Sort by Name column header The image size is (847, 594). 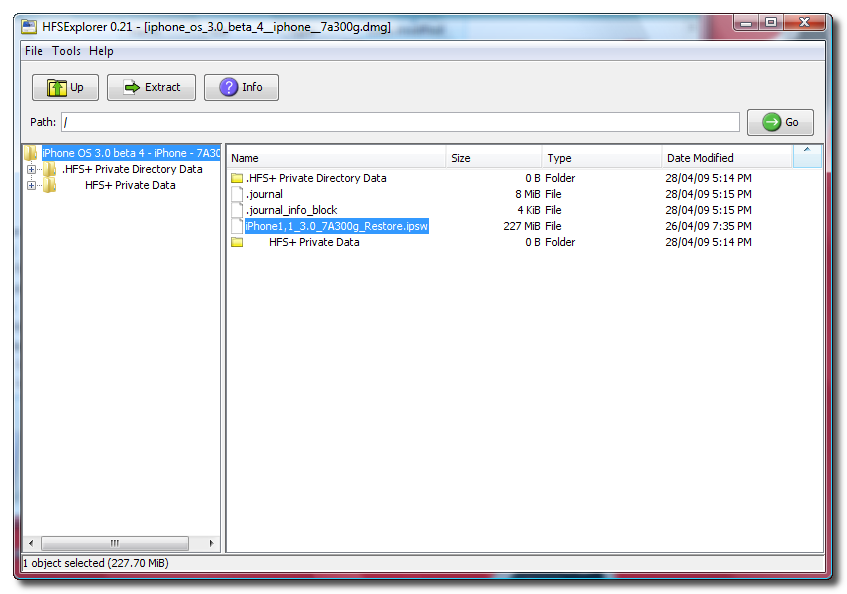pos(337,158)
